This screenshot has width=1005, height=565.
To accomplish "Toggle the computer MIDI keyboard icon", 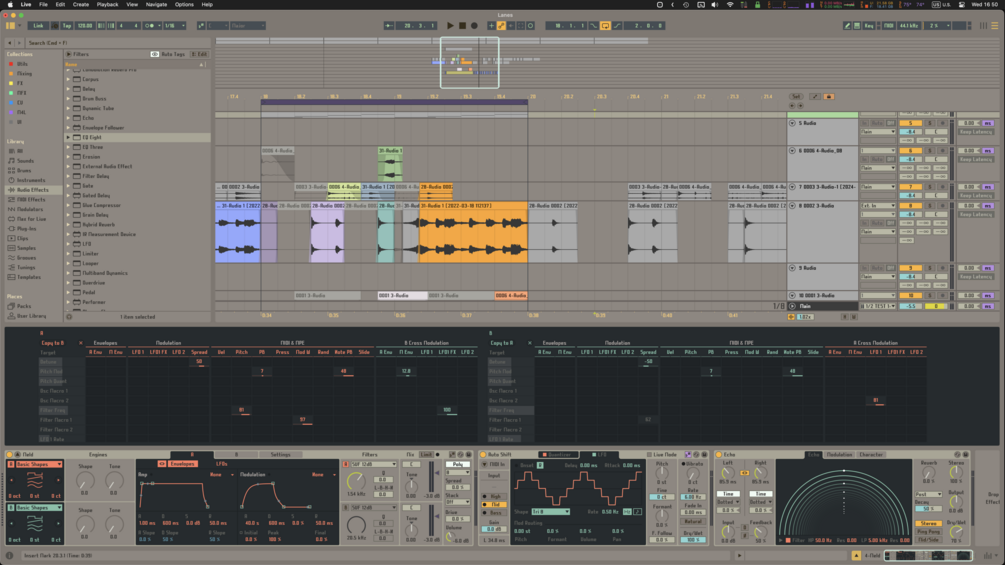I will pos(857,26).
